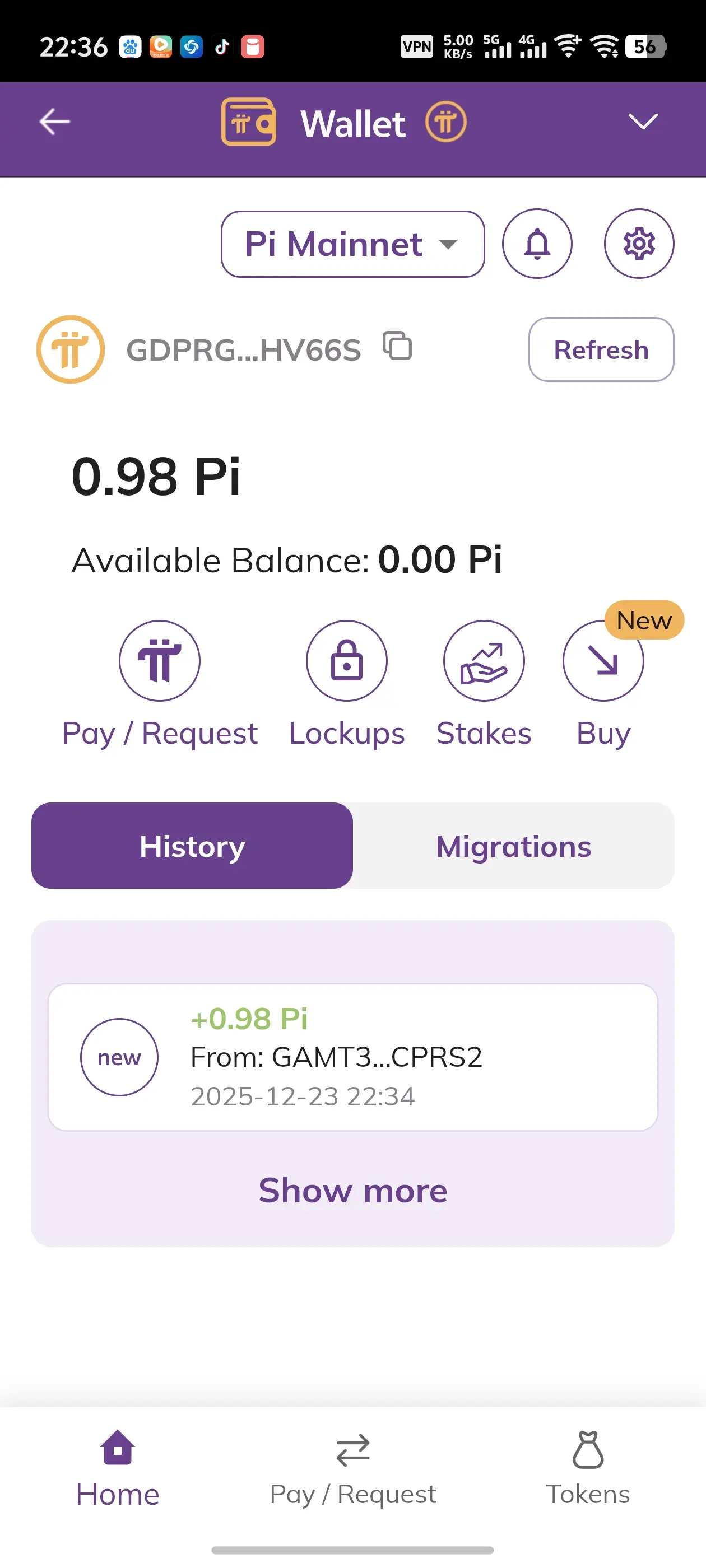Screen dimensions: 706x1568
Task: Tap the Buy arrow icon
Action: [x=603, y=660]
